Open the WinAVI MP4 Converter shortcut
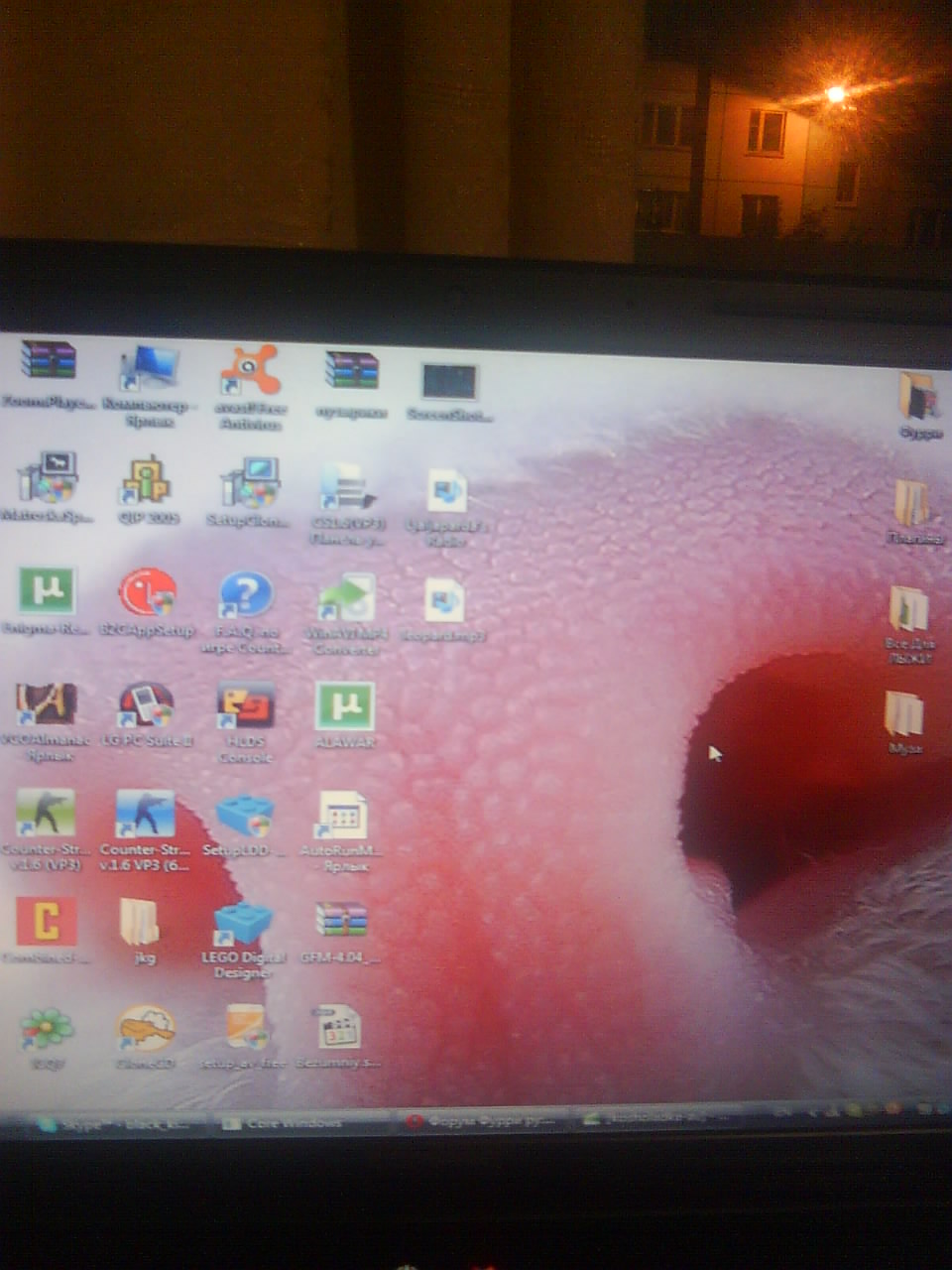952x1270 pixels. pos(346,599)
